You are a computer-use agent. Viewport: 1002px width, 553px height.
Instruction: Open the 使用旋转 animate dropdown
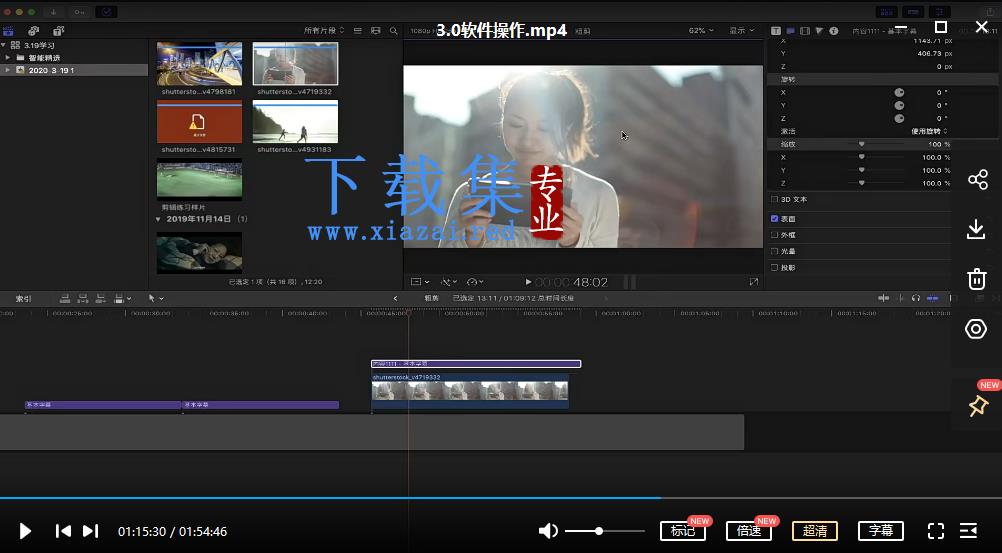tap(930, 131)
